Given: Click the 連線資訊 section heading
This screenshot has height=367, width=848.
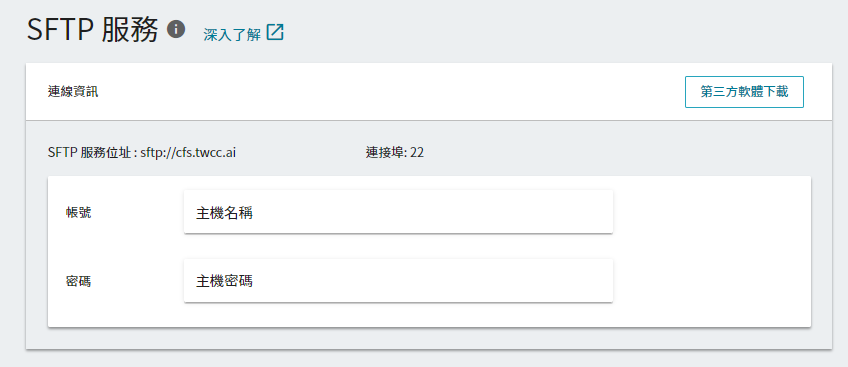Looking at the screenshot, I should click(73, 92).
